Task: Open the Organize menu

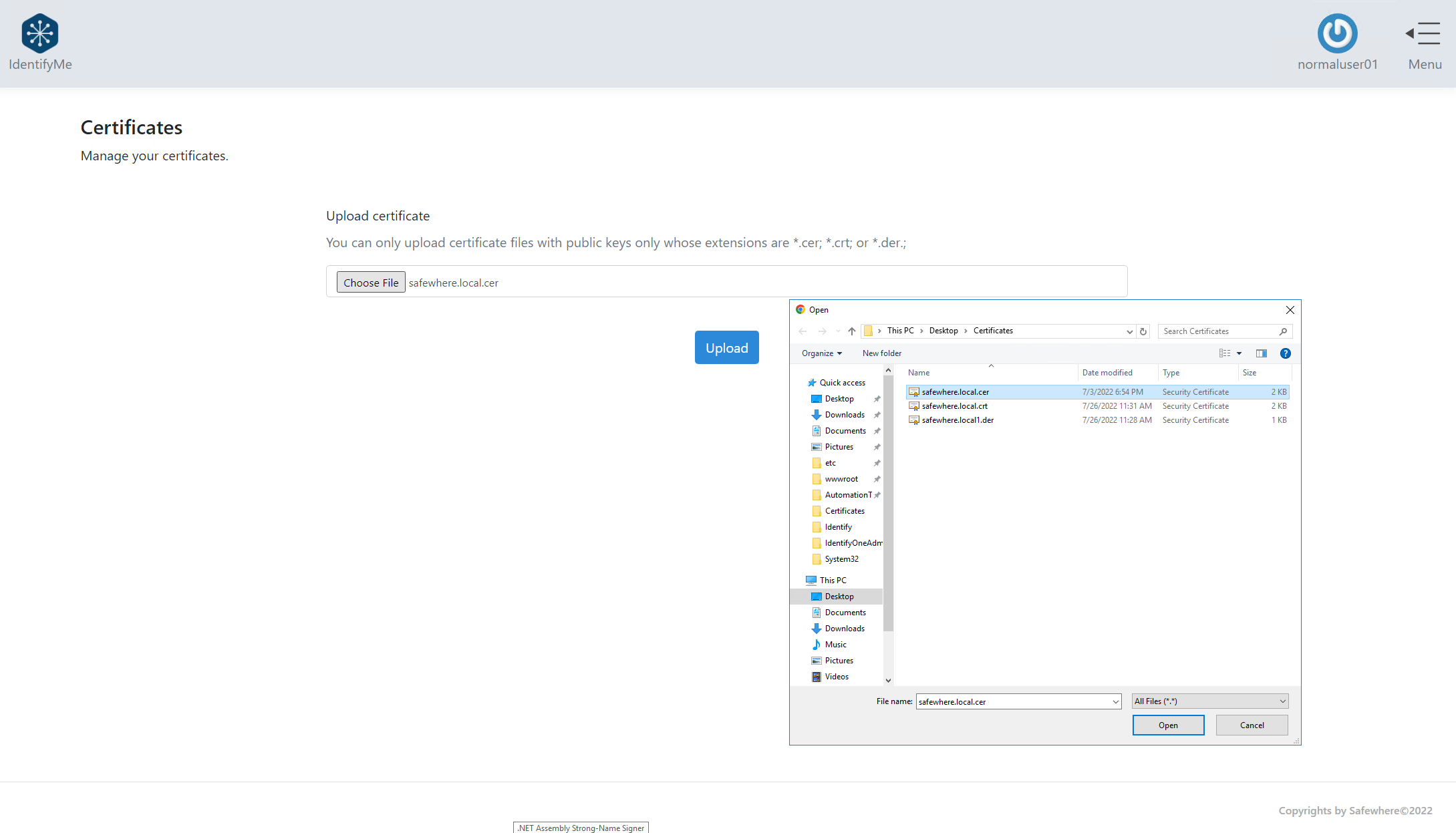Action: (x=821, y=353)
